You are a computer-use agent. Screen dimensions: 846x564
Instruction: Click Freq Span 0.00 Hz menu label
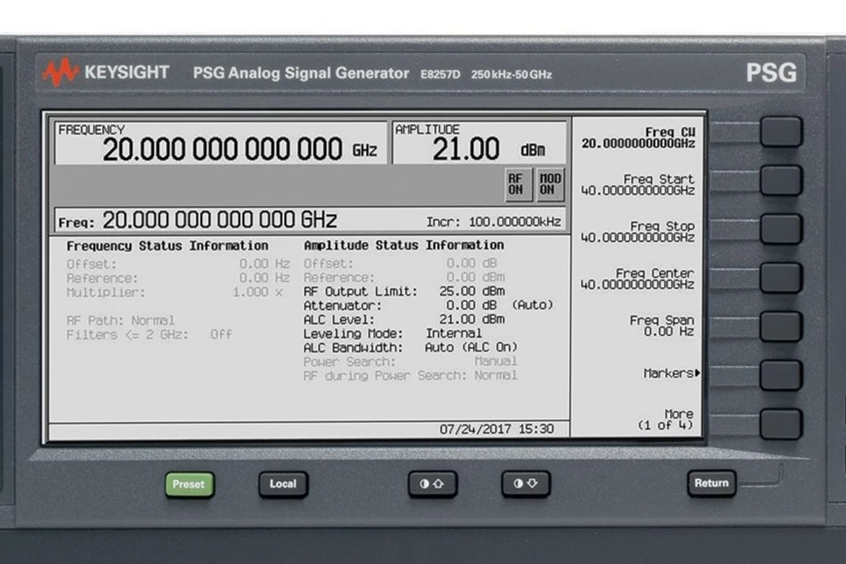[662, 326]
